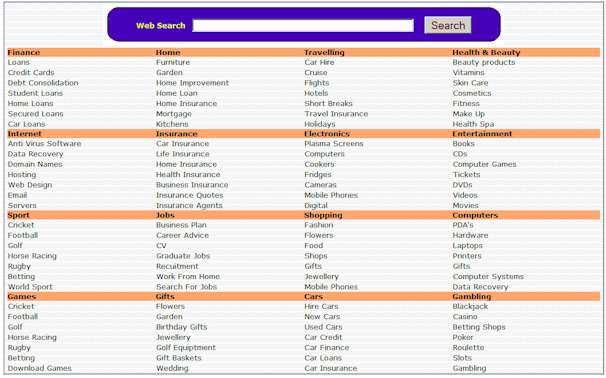Viewport: 606px width, 378px height.
Task: Open the Plasma Screens link
Action: pyautogui.click(x=334, y=144)
